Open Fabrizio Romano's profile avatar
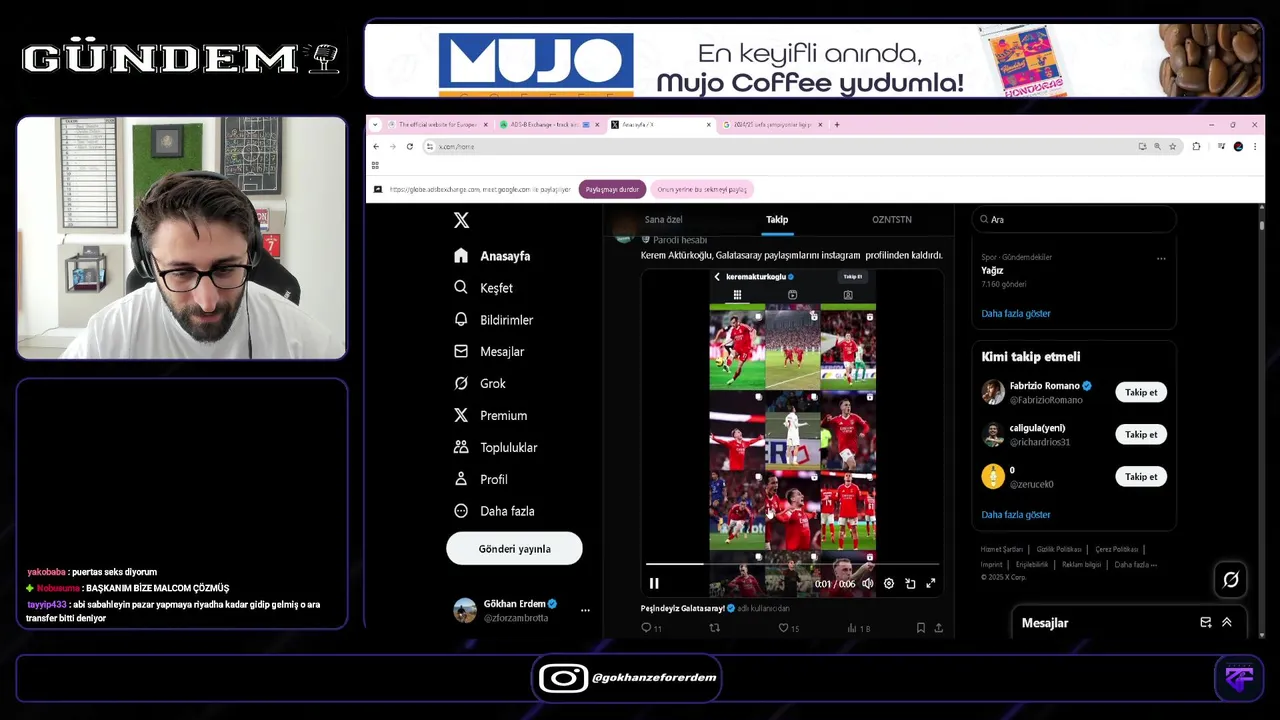Screen dimensions: 1280x720 993,392
